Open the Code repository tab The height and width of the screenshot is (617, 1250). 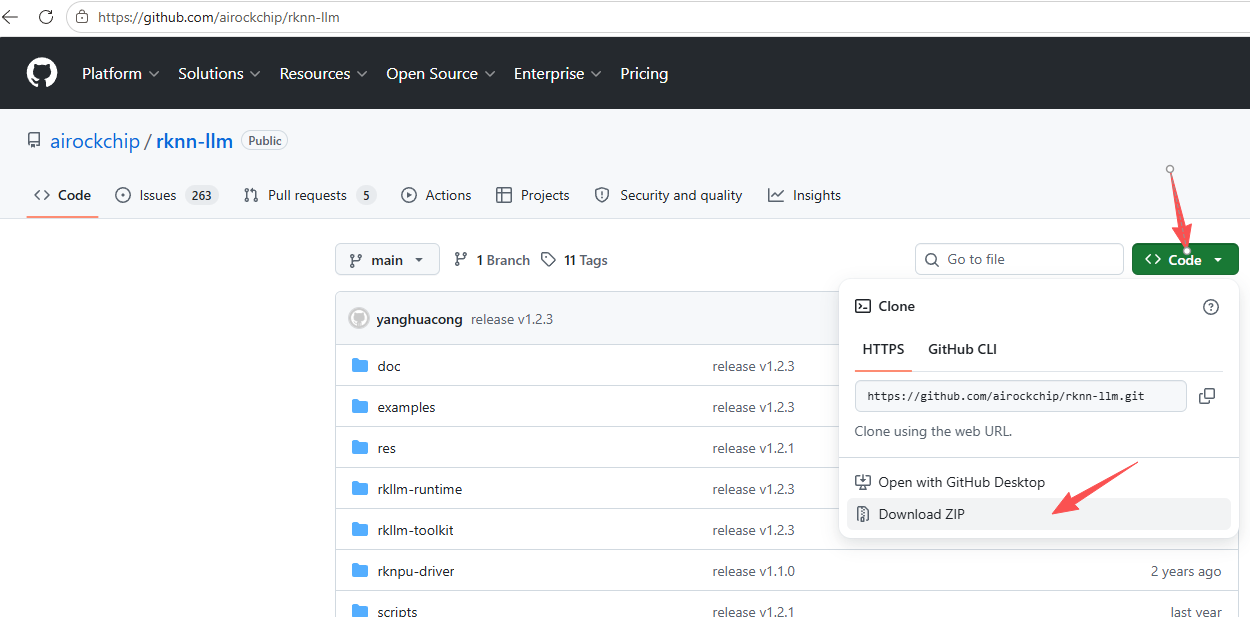(x=62, y=195)
